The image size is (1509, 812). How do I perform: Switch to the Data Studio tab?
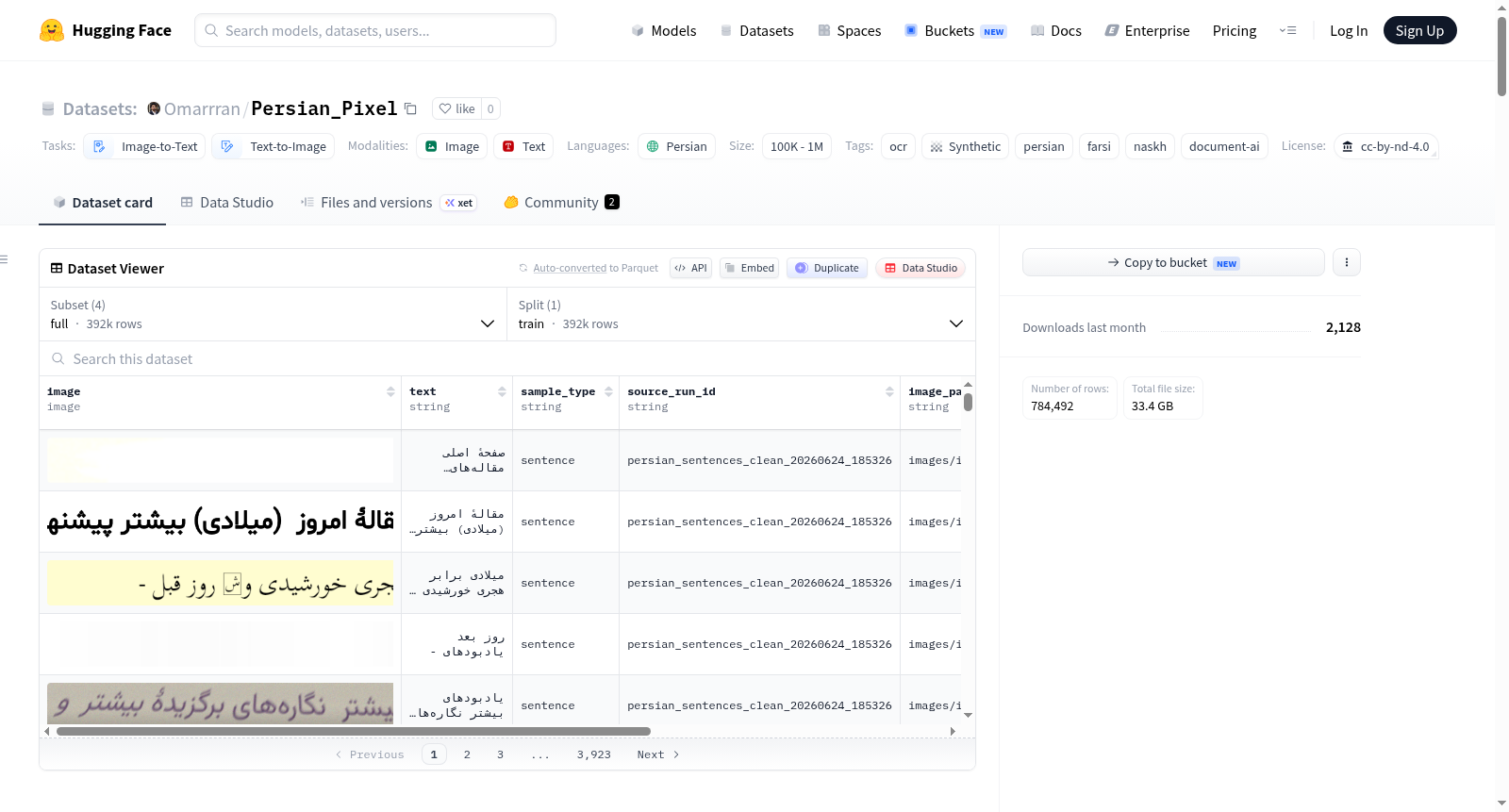pos(226,202)
